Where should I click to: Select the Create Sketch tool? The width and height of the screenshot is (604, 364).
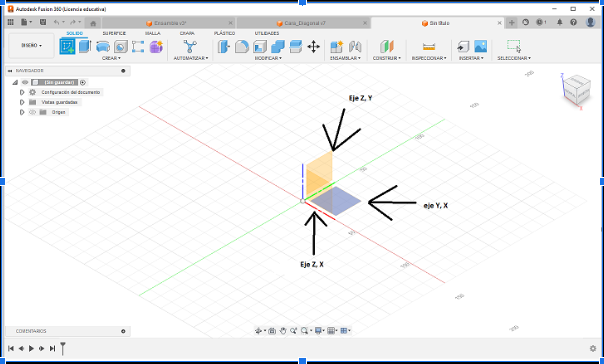[x=67, y=47]
